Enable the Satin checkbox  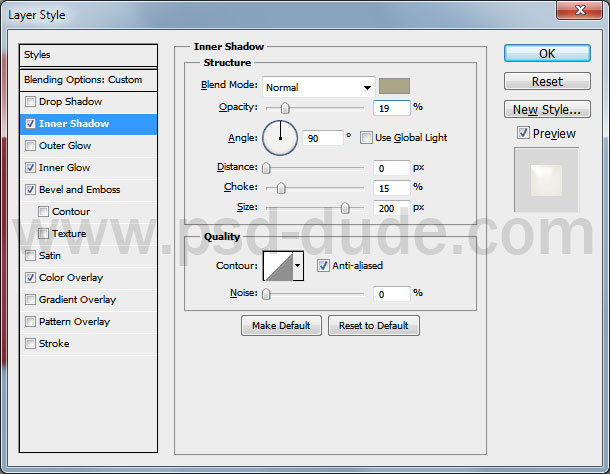(x=30, y=256)
